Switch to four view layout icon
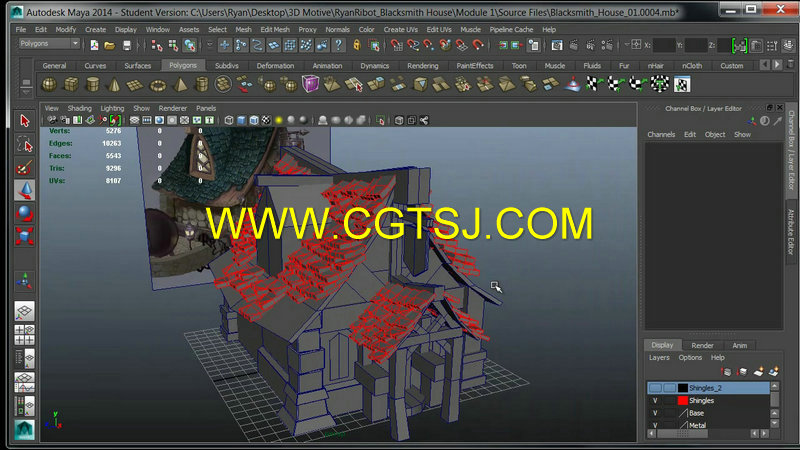Screen dimensions: 800x450 pos(24,335)
